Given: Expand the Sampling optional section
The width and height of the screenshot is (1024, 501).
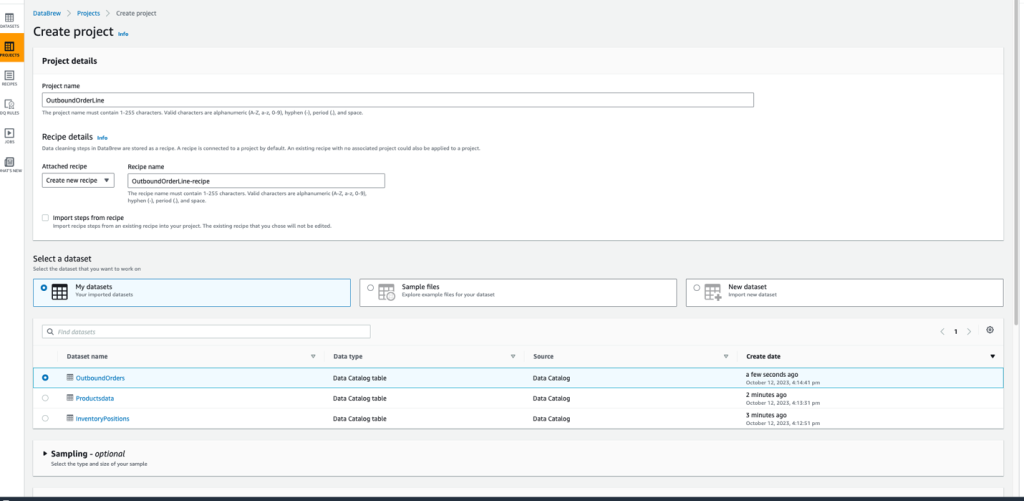Looking at the screenshot, I should [x=45, y=453].
